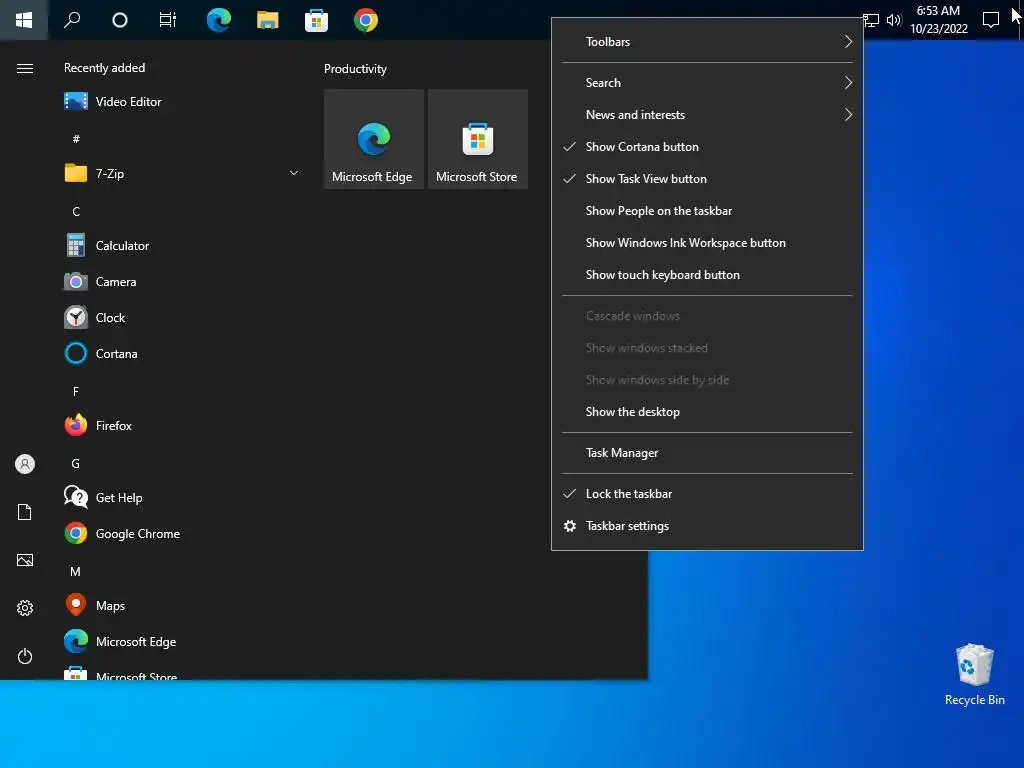Click the letter G index header
The image size is (1024, 768).
(x=76, y=464)
